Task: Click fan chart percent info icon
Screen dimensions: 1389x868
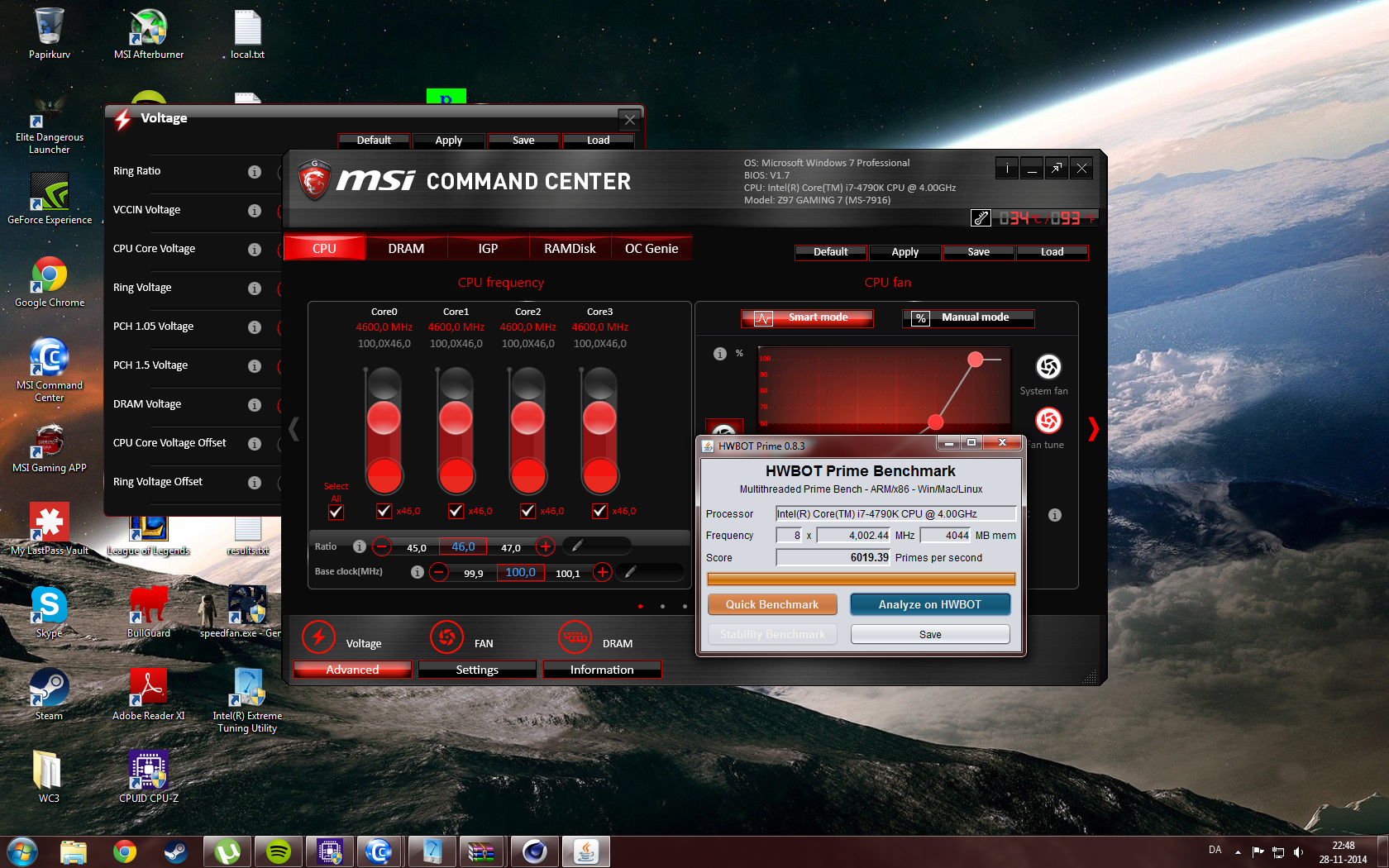Action: click(719, 354)
